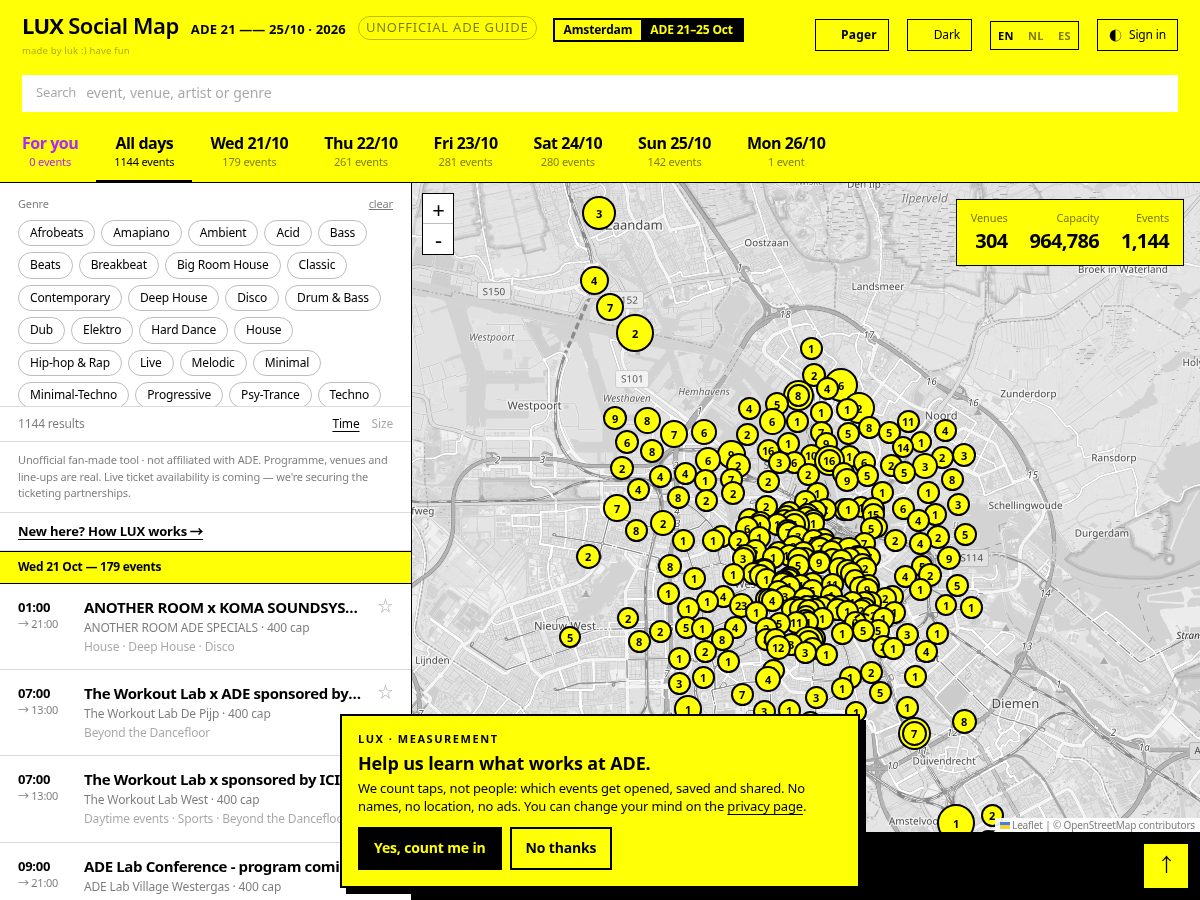Sort results by Size

click(x=382, y=424)
